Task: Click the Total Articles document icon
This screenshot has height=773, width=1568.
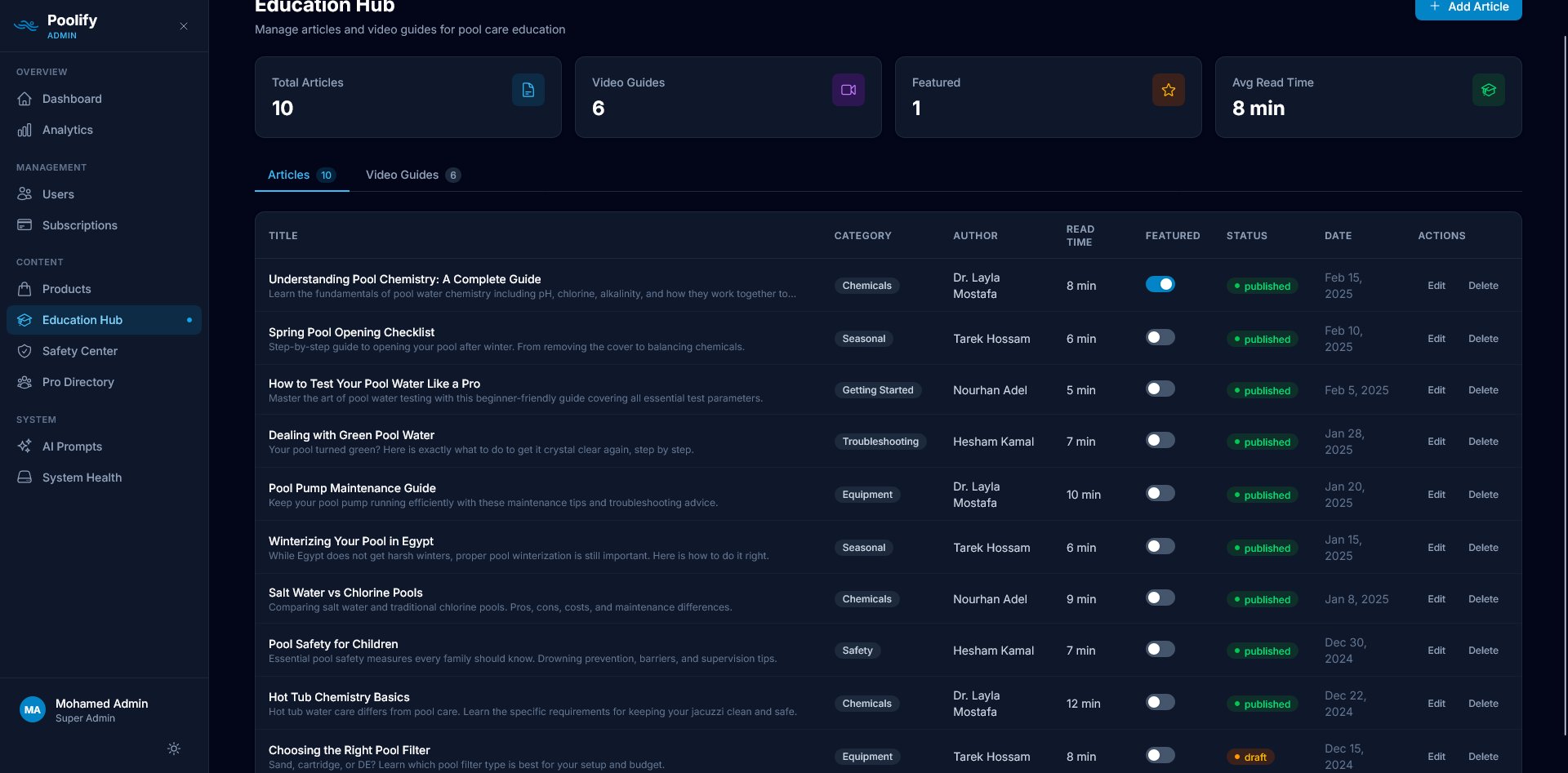Action: click(528, 90)
